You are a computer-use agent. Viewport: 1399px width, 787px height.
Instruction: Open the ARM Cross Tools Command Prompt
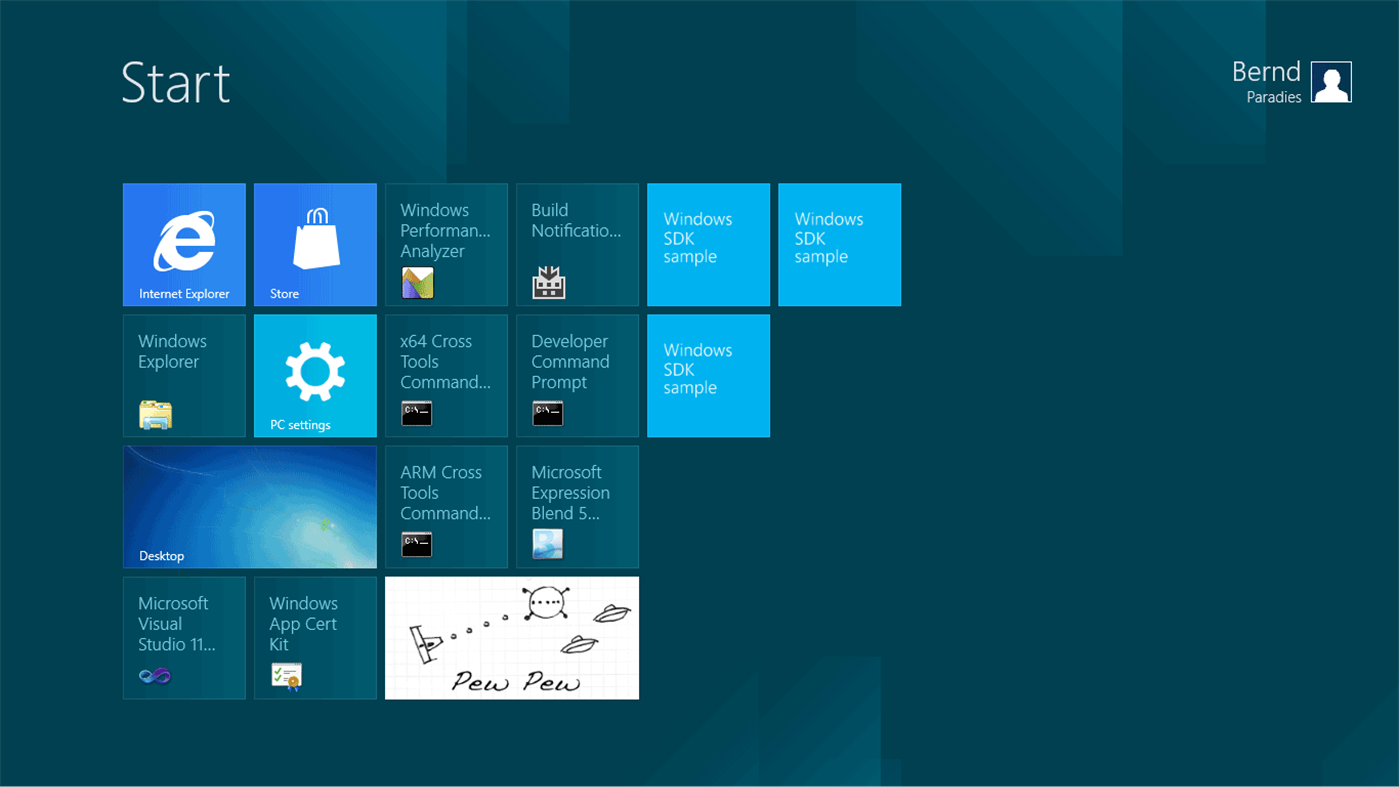(446, 506)
